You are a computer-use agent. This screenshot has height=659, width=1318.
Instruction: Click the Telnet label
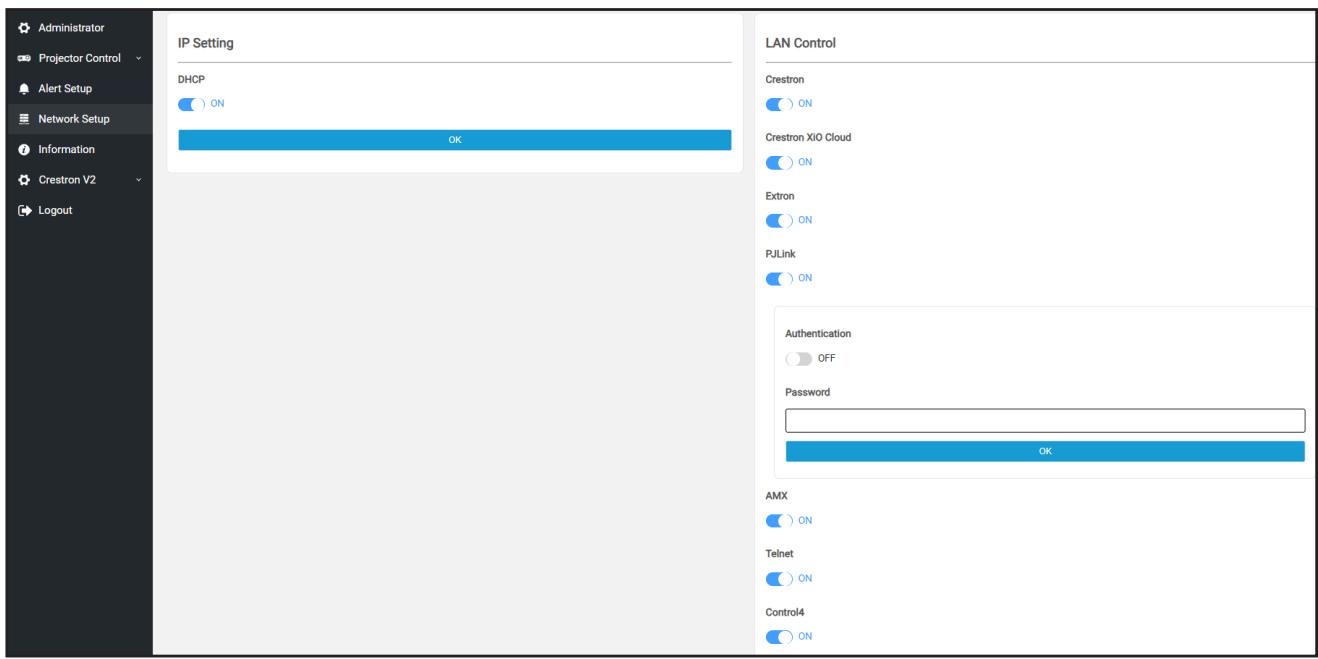(x=778, y=554)
